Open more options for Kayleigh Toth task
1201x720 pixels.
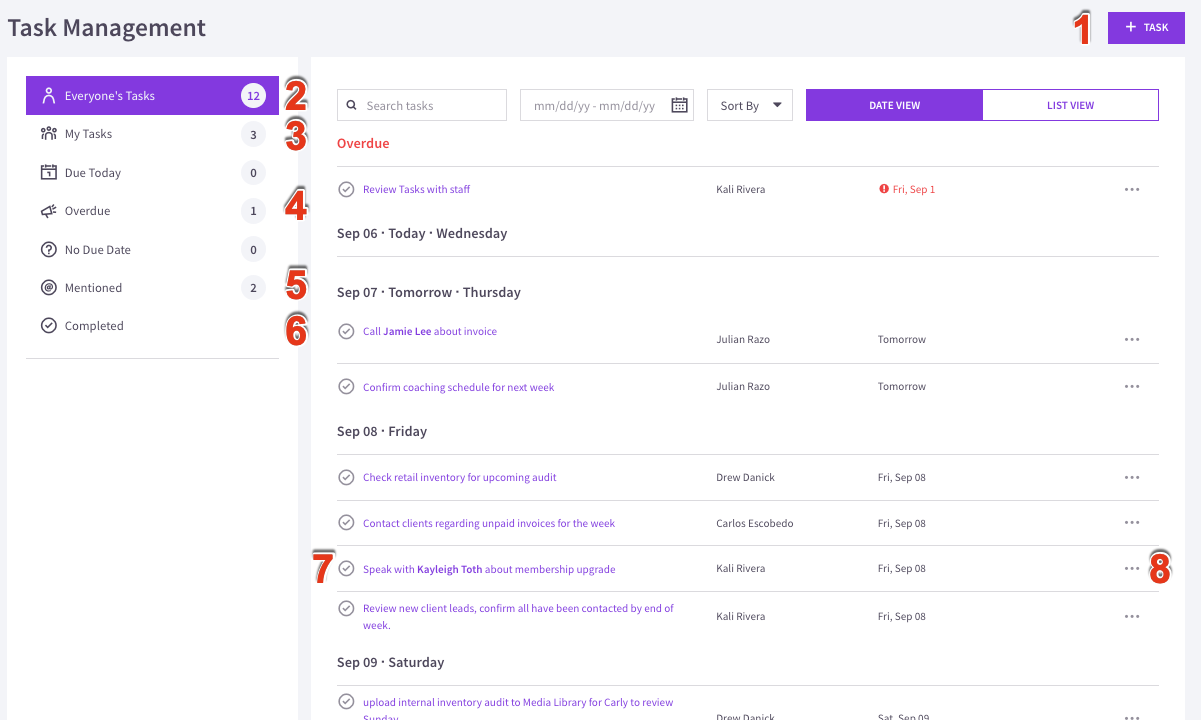(x=1131, y=568)
